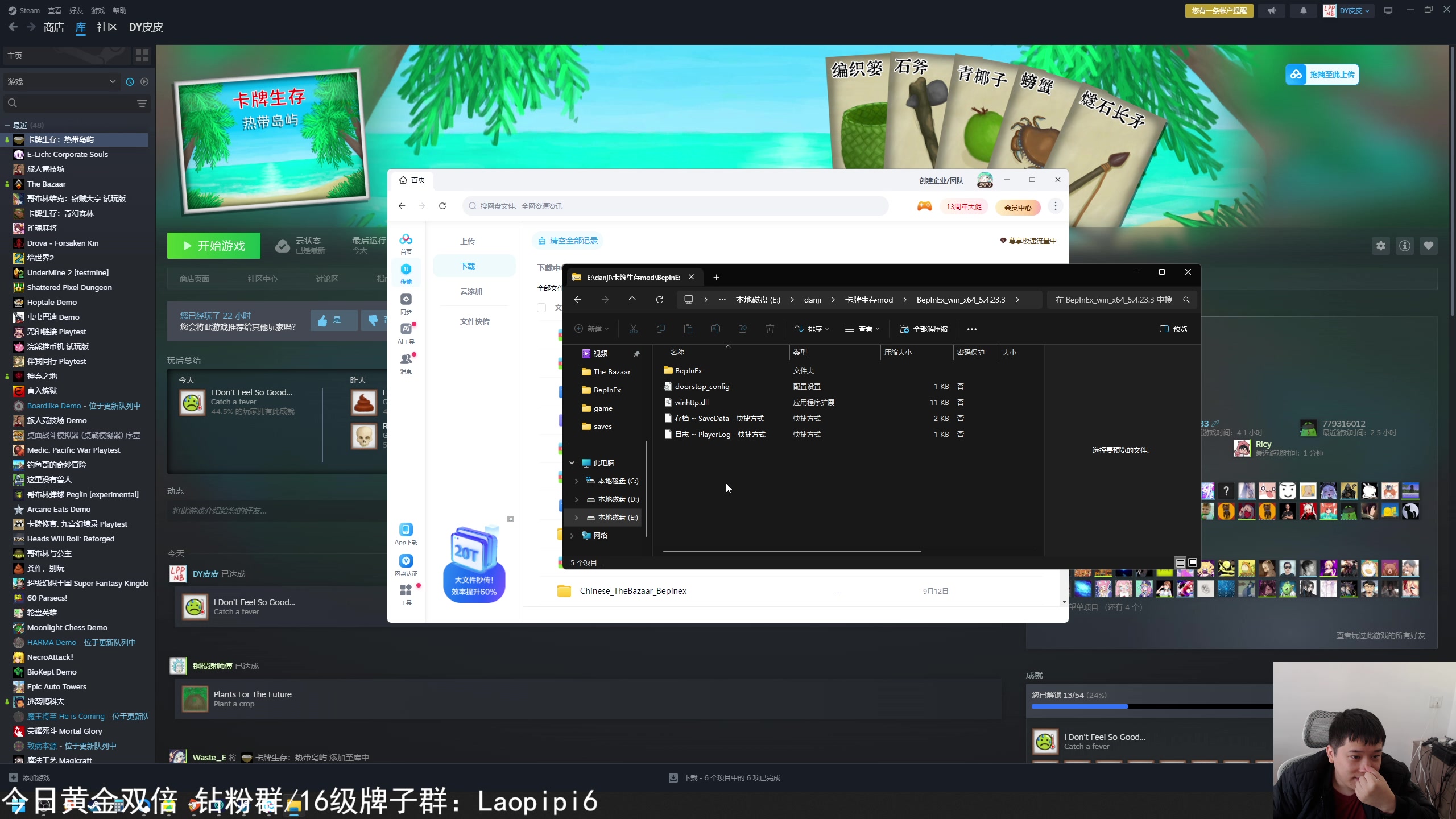Switch to the 商店 store tab
This screenshot has width=1456, height=819.
[53, 27]
